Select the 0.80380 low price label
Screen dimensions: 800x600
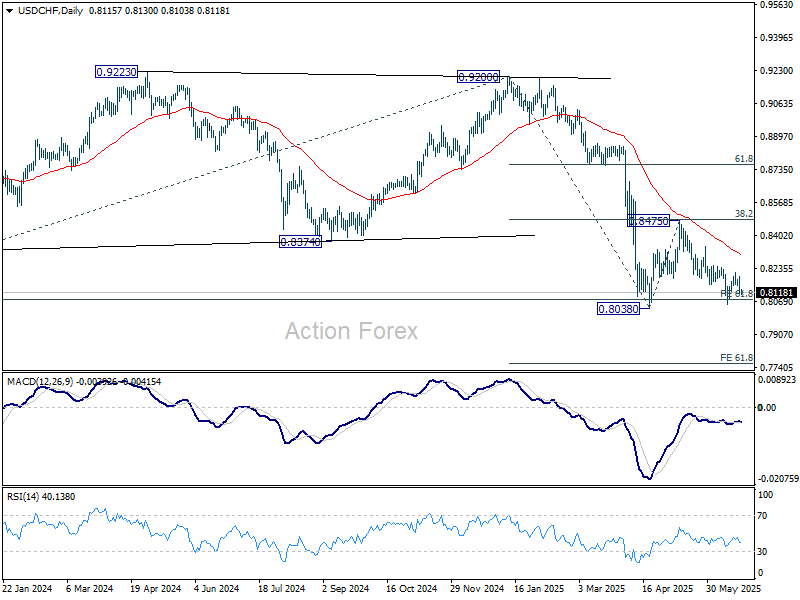click(x=618, y=309)
